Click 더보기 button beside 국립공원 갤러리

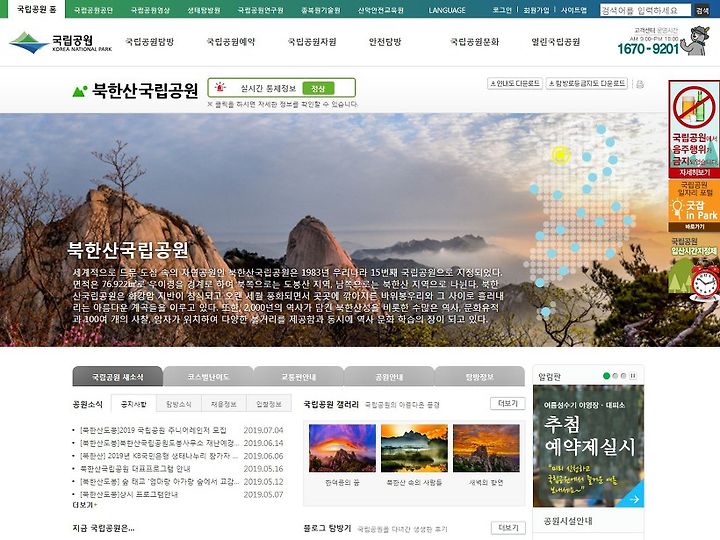508,404
